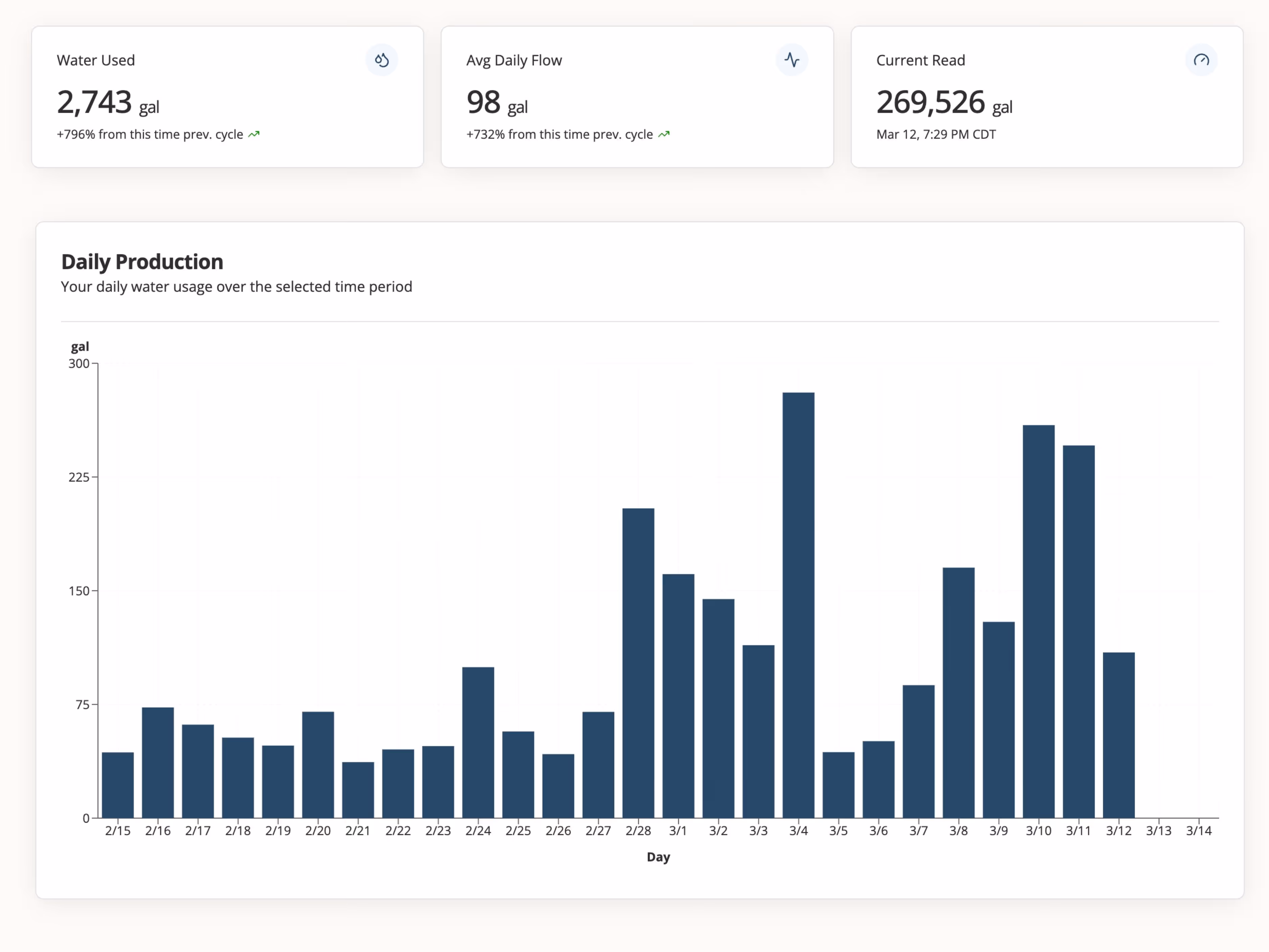This screenshot has height=952, width=1269.
Task: Select the pulse icon on Avg Daily Flow card
Action: coord(792,60)
